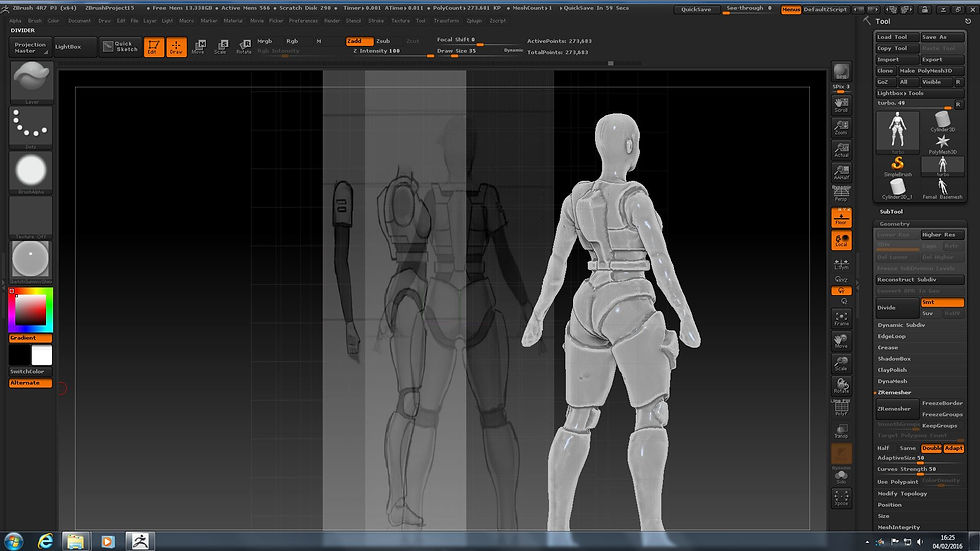Open the Zplugin menu
The image size is (980, 551).
tap(474, 20)
